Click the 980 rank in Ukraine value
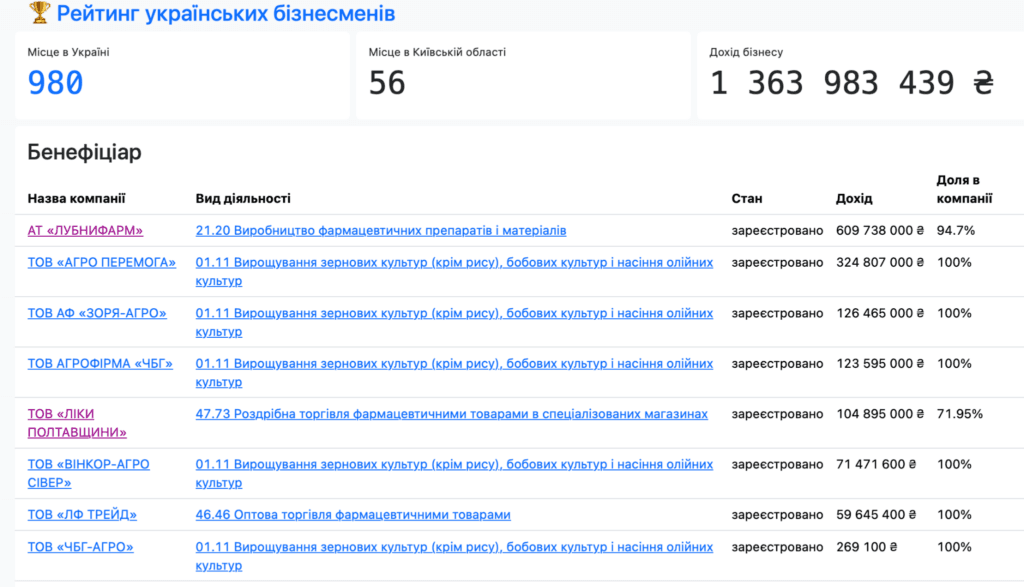Viewport: 1024px width, 588px height. tap(56, 83)
